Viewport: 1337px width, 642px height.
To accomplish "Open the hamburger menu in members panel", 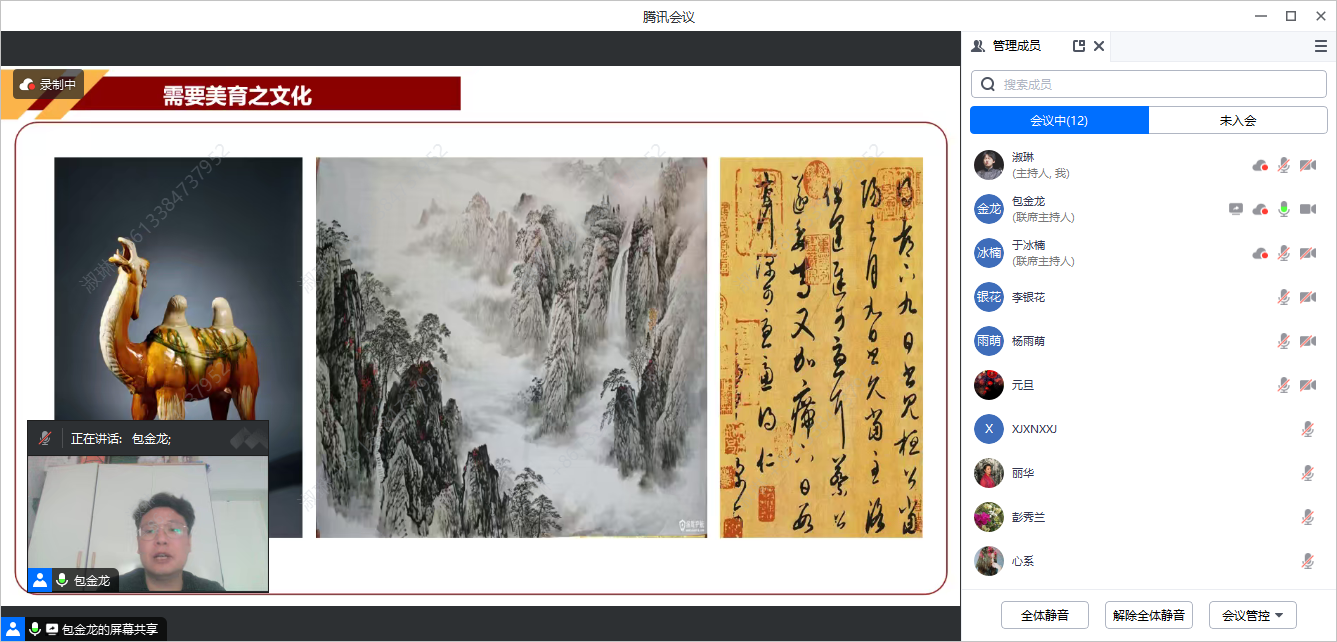I will point(1320,46).
